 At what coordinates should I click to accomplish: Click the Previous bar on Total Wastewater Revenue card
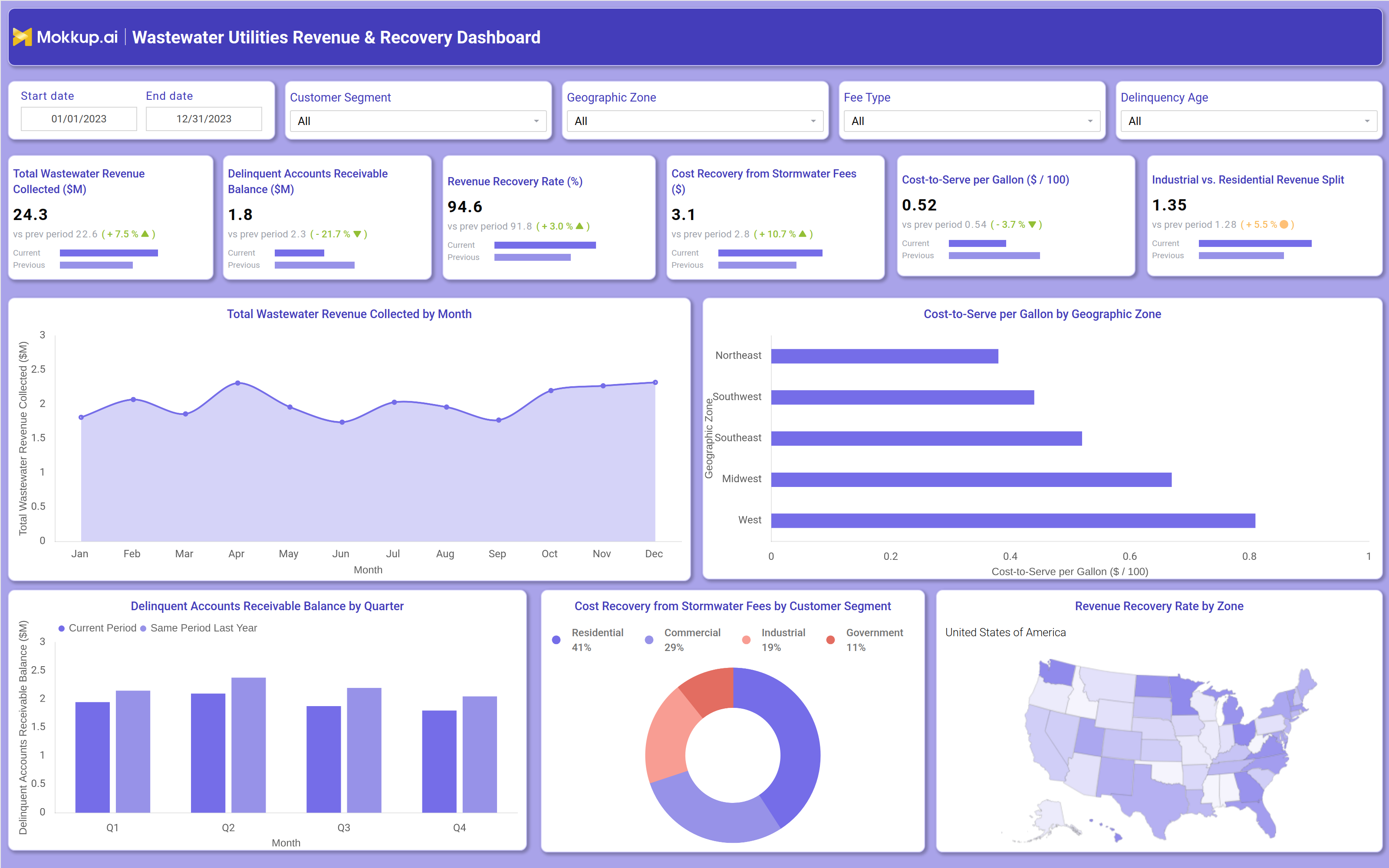click(96, 265)
